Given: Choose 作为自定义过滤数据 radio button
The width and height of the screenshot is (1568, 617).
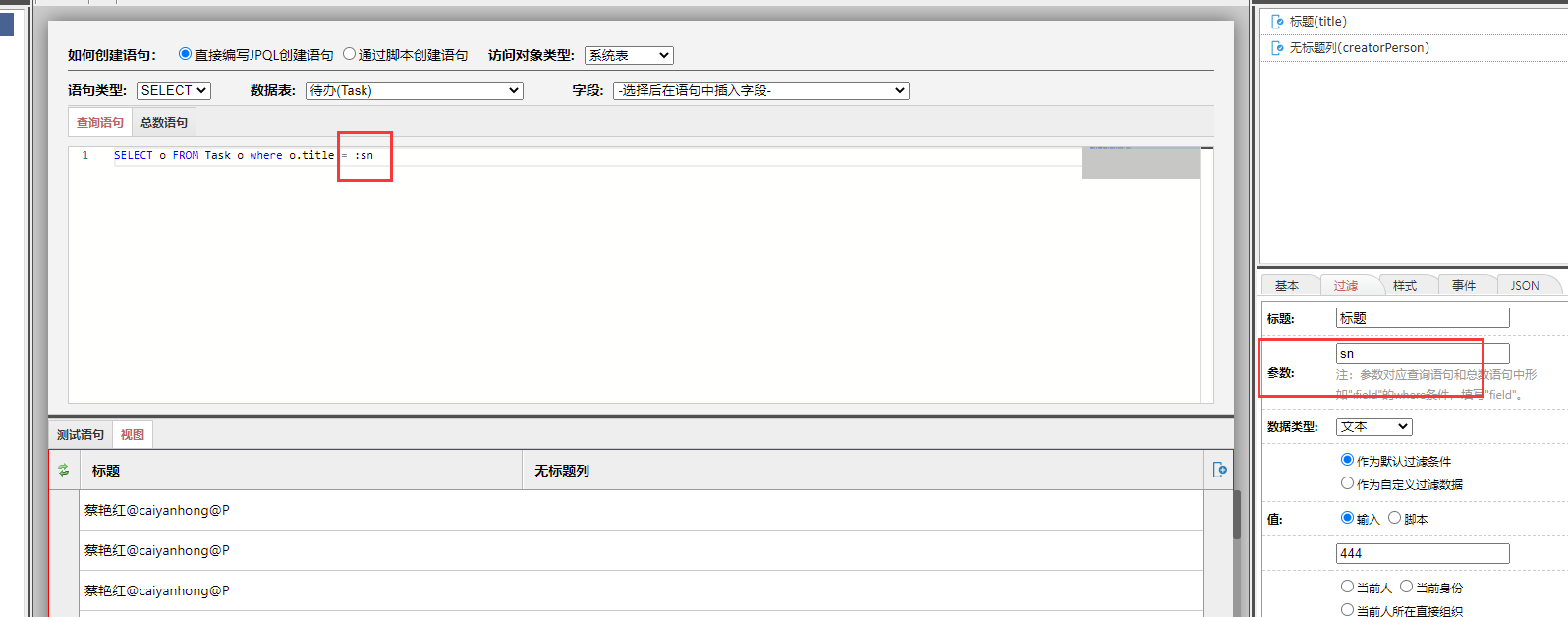Looking at the screenshot, I should [x=1347, y=483].
